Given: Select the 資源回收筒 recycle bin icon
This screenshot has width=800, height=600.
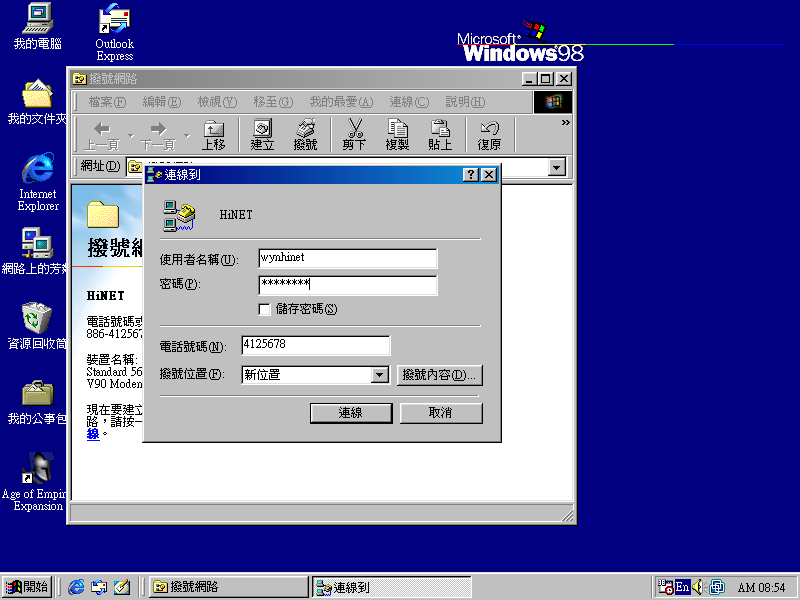Looking at the screenshot, I should click(37, 326).
